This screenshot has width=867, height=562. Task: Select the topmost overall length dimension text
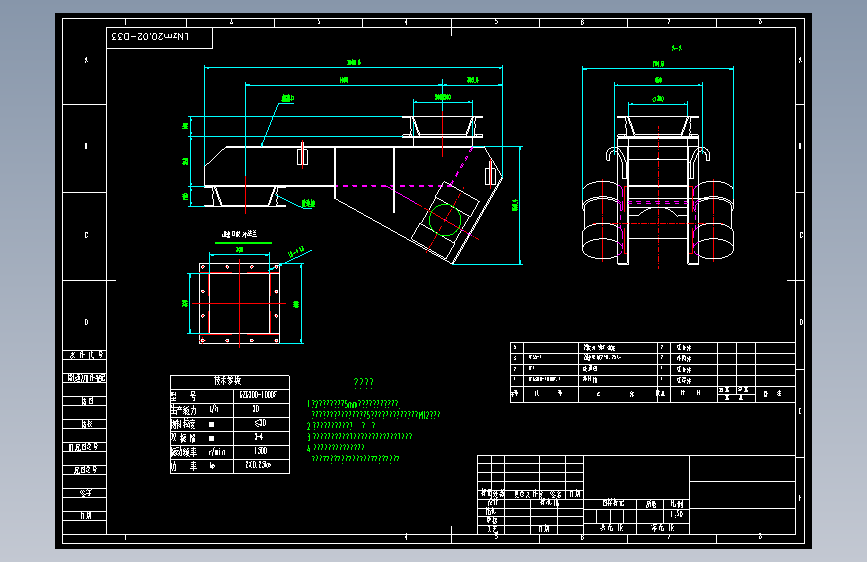354,63
